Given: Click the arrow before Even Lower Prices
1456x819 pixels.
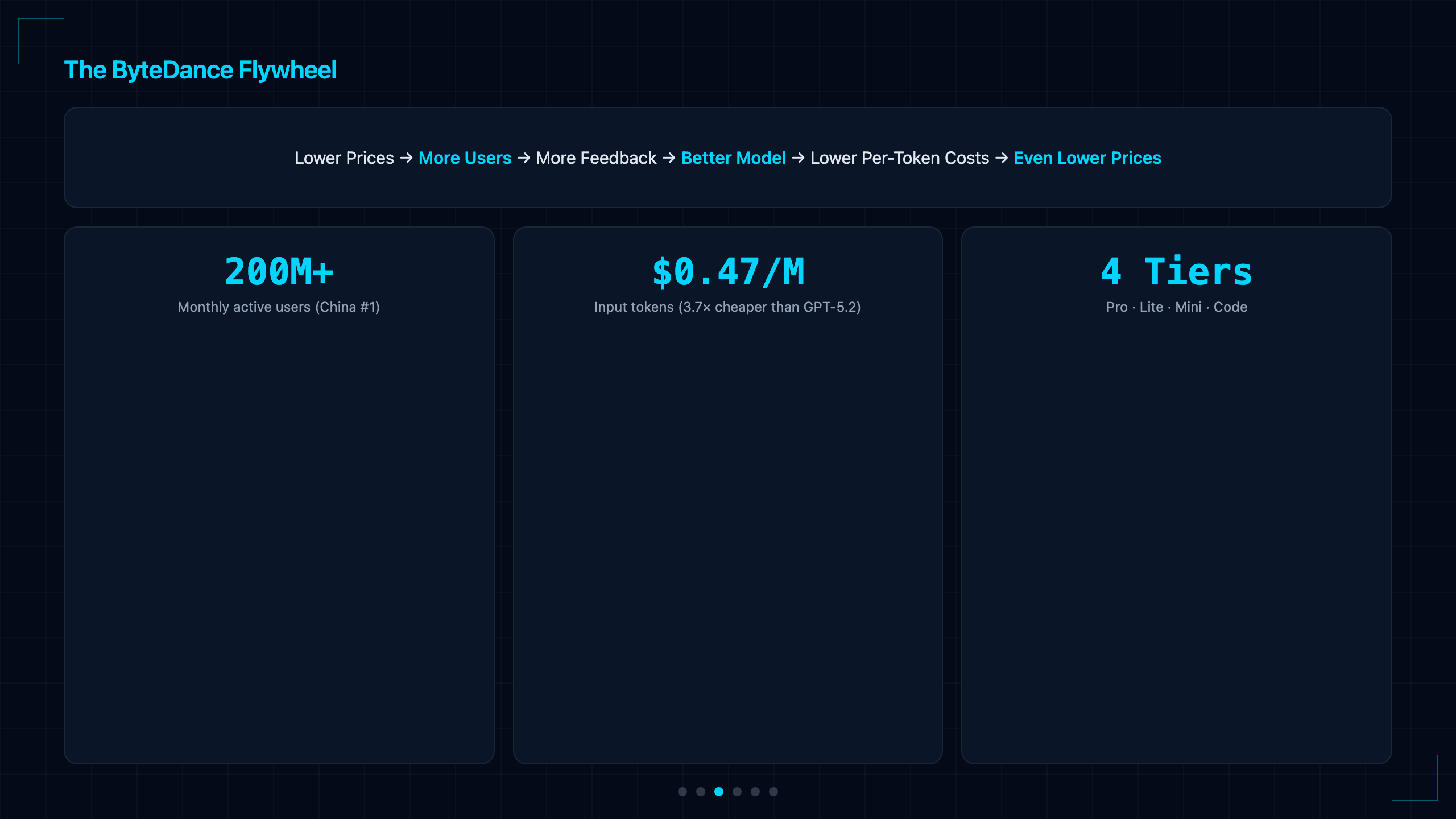Looking at the screenshot, I should pyautogui.click(x=1002, y=158).
